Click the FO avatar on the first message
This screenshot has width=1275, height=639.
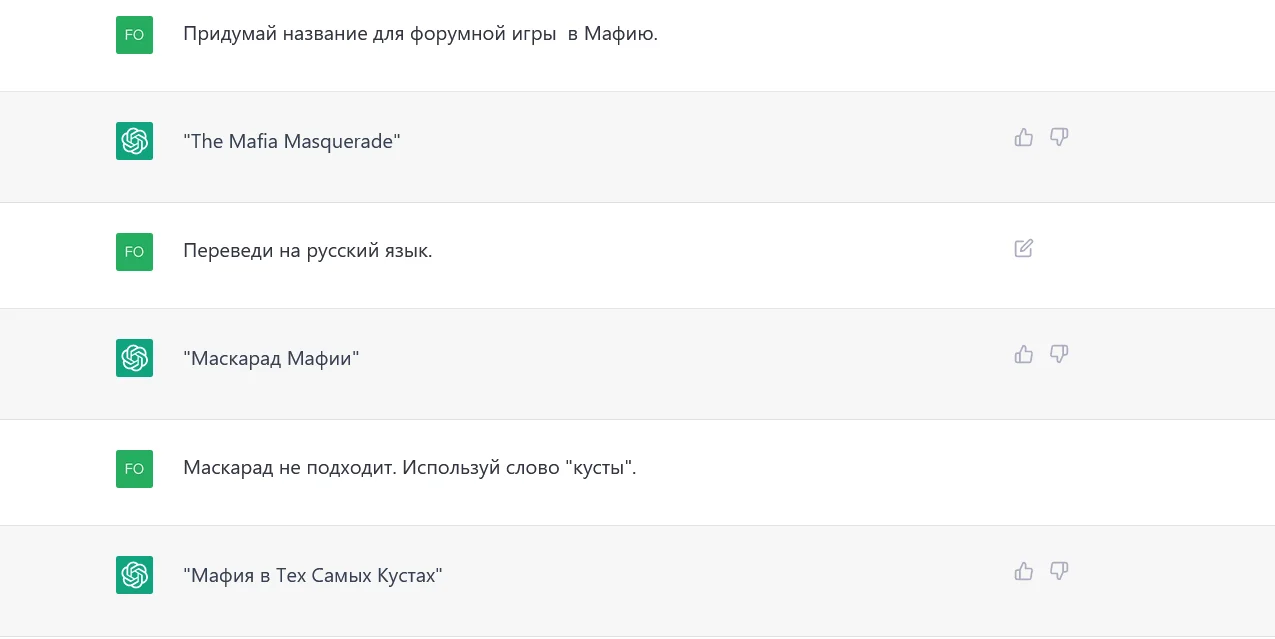tap(134, 34)
